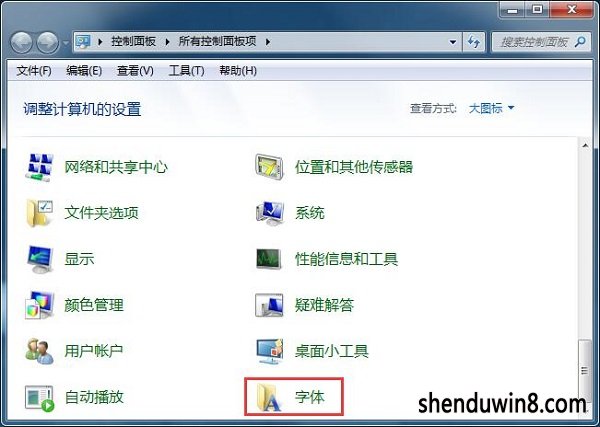Open the 颜色管理 icon
Image resolution: width=600 pixels, height=427 pixels.
39,305
